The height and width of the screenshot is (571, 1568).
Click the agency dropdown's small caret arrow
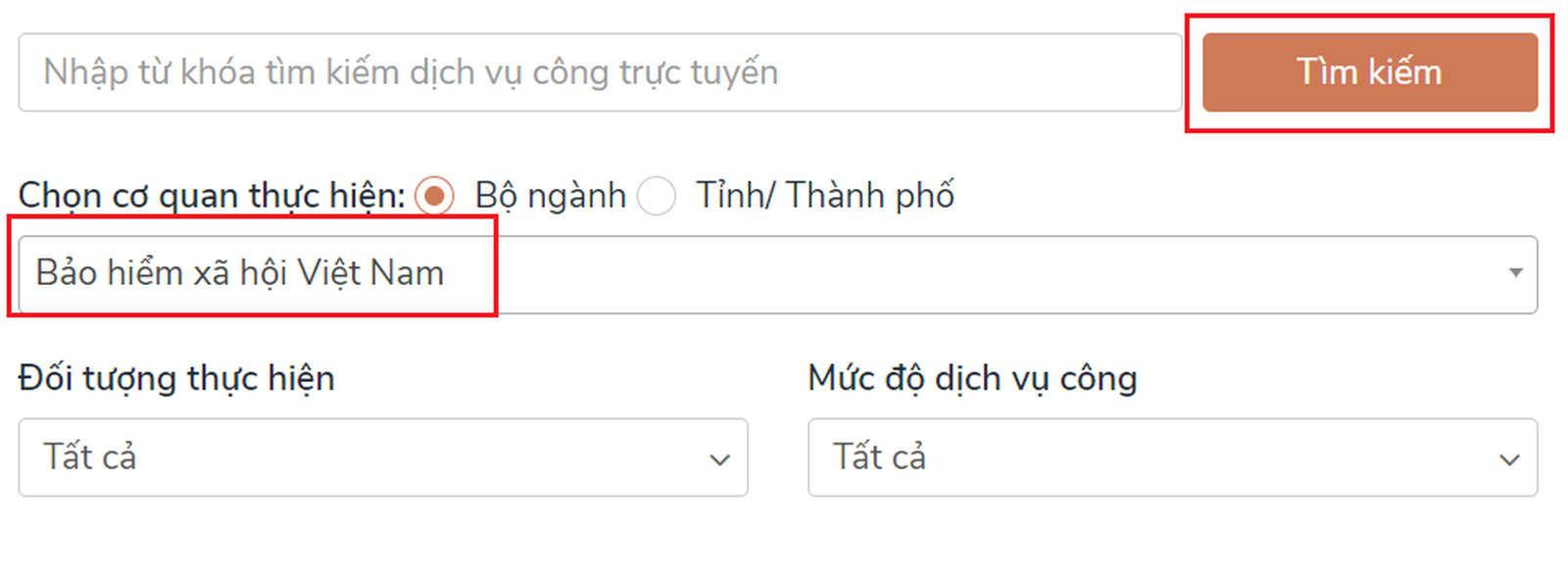click(1515, 273)
